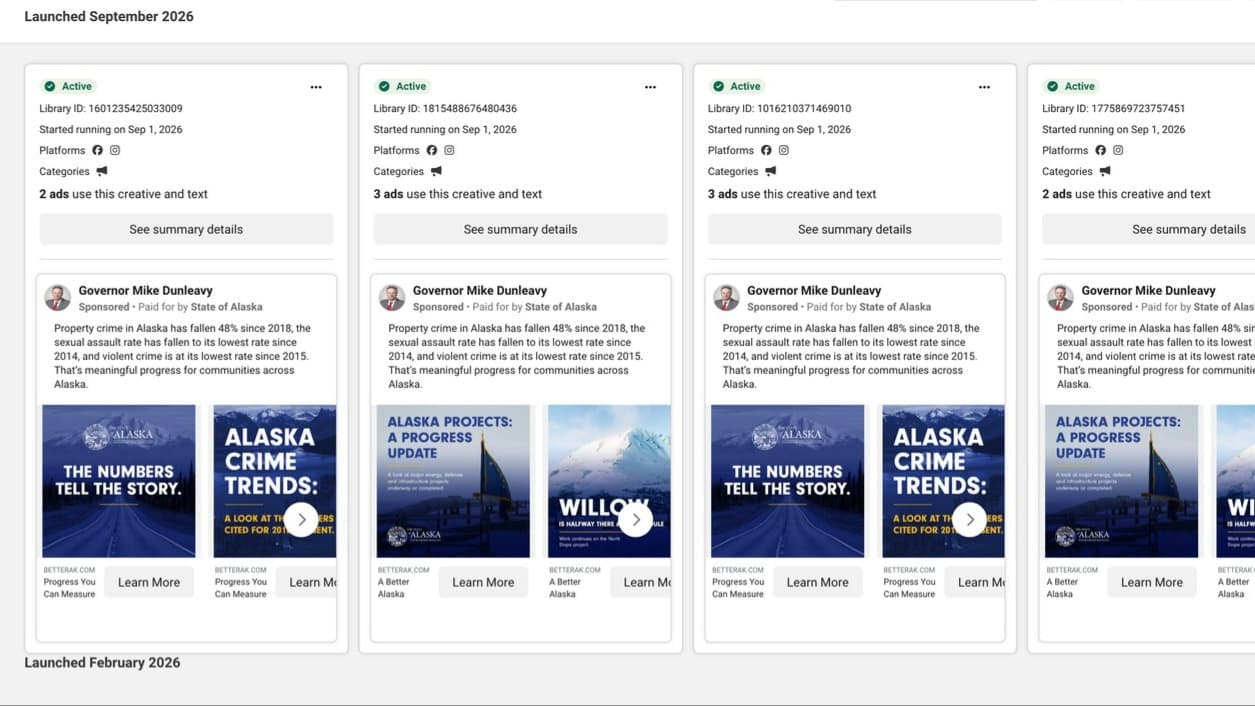Open 'Alaska Crime Trends' image in ad 1601235425033009

[x=275, y=481]
